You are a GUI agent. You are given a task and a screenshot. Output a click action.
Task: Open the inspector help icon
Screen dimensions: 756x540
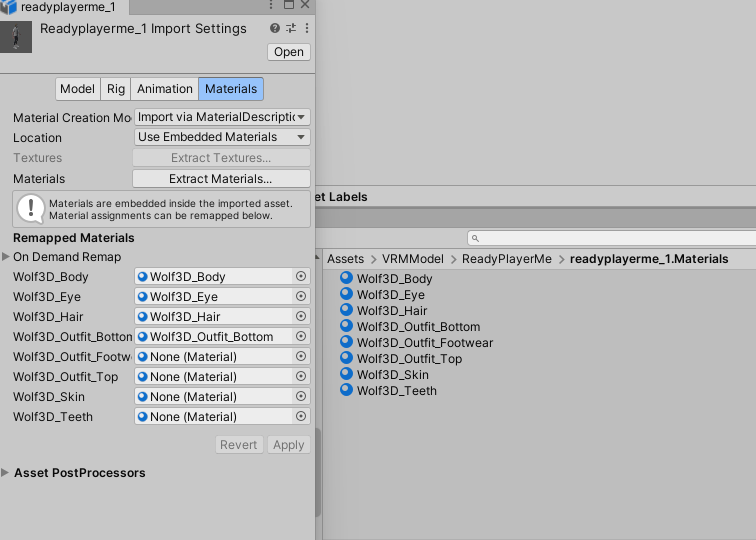pos(275,28)
